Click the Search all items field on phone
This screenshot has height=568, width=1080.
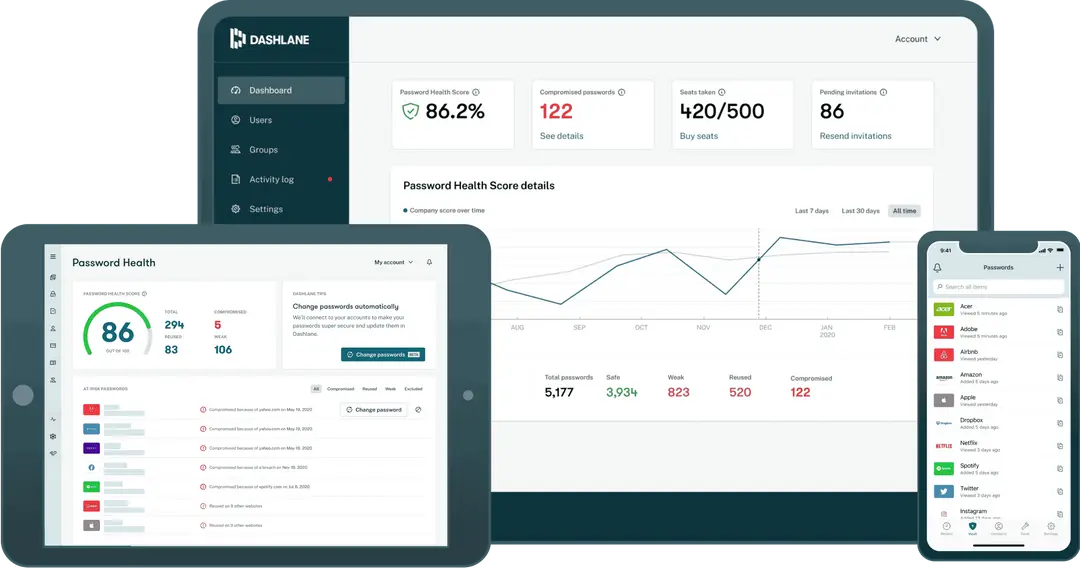999,286
